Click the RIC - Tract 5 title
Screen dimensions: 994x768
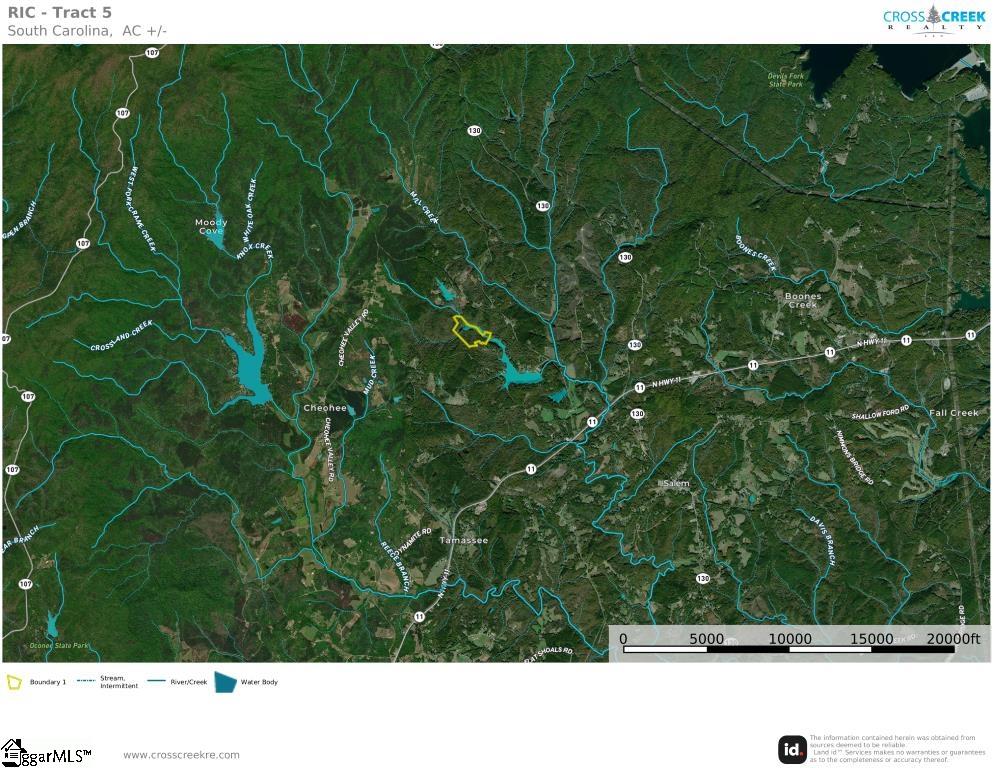[x=60, y=12]
